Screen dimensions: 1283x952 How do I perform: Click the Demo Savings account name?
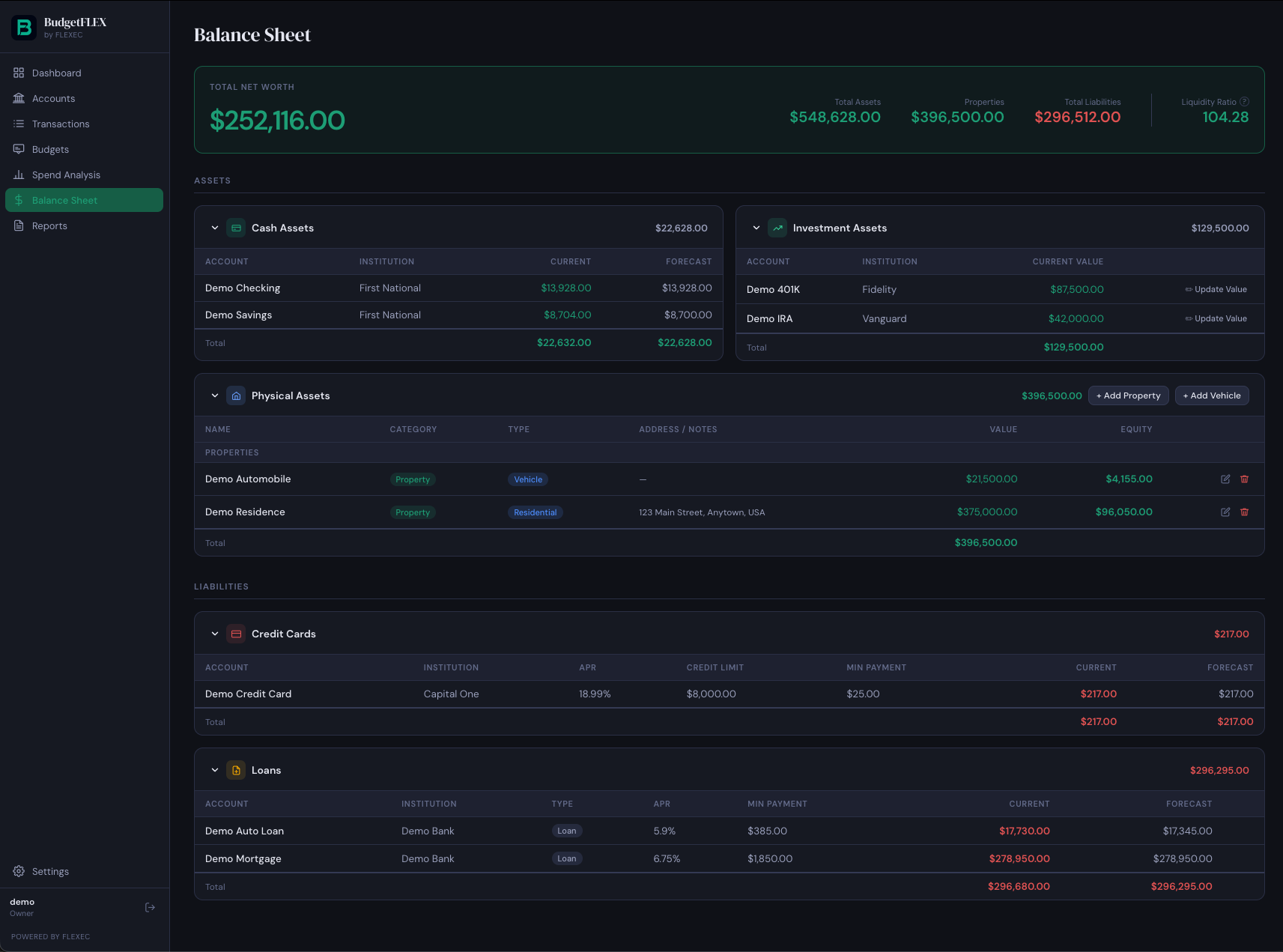[238, 315]
